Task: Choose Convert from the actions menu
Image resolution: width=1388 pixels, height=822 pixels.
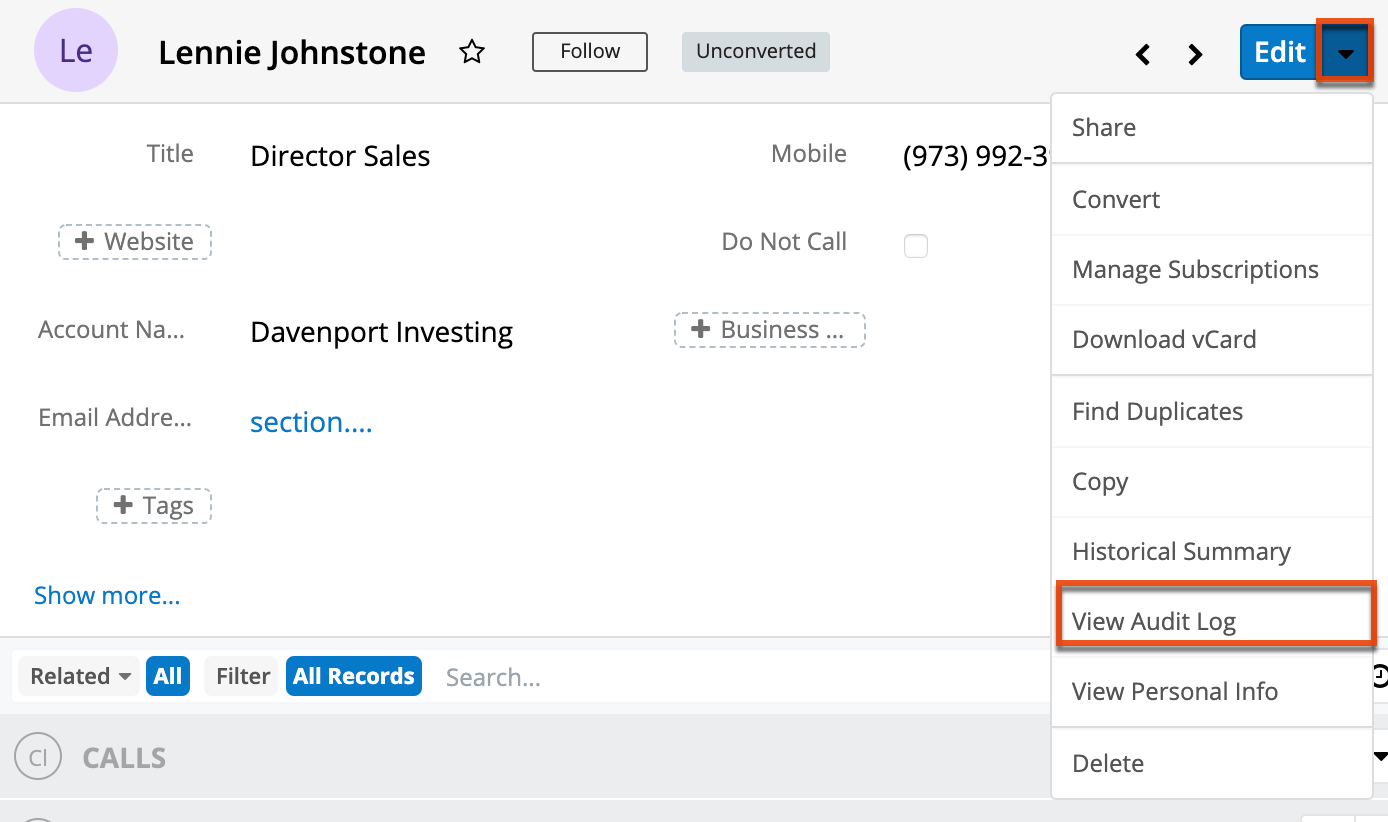Action: coord(1116,199)
